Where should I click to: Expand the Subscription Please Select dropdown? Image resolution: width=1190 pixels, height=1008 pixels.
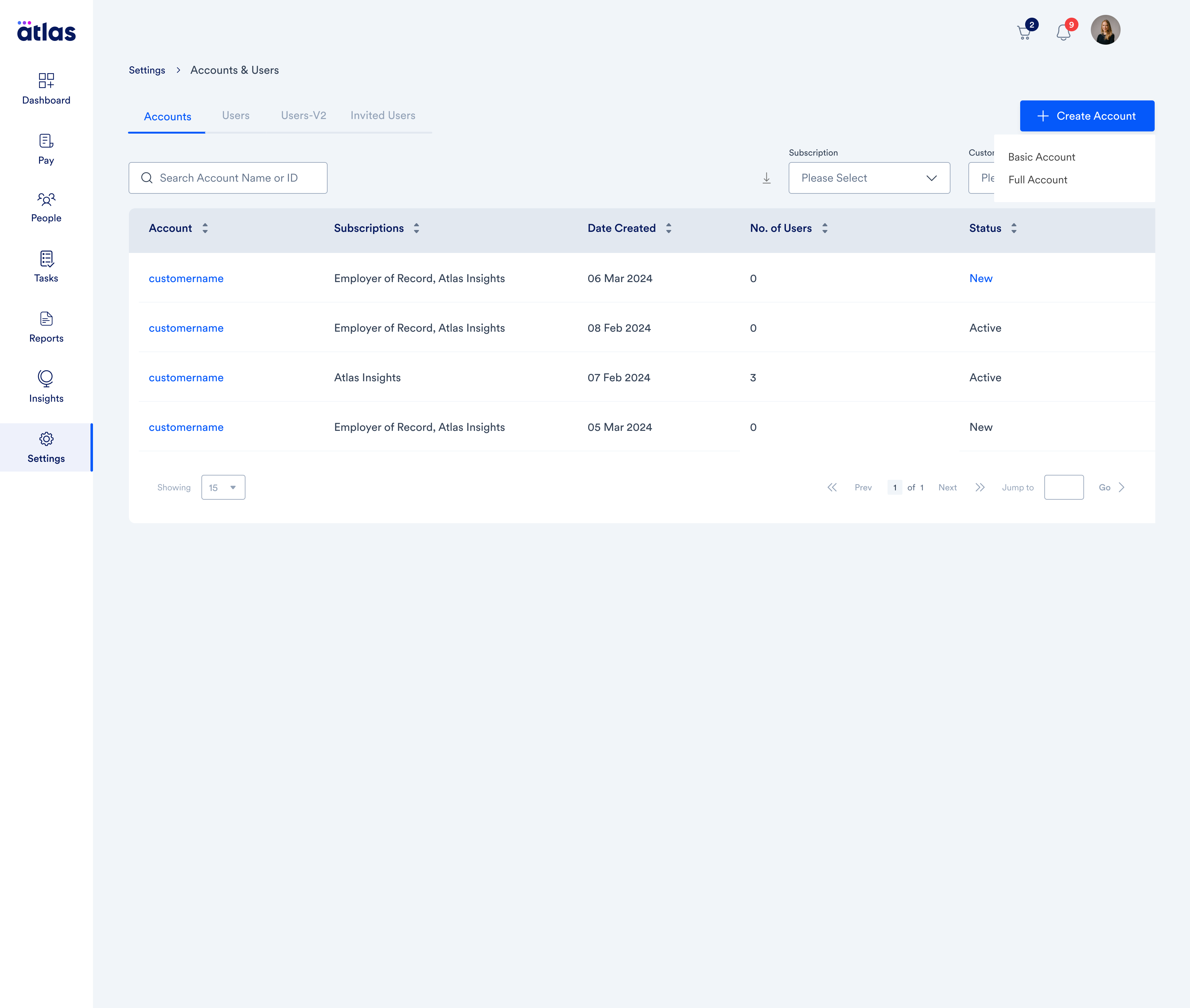click(869, 178)
